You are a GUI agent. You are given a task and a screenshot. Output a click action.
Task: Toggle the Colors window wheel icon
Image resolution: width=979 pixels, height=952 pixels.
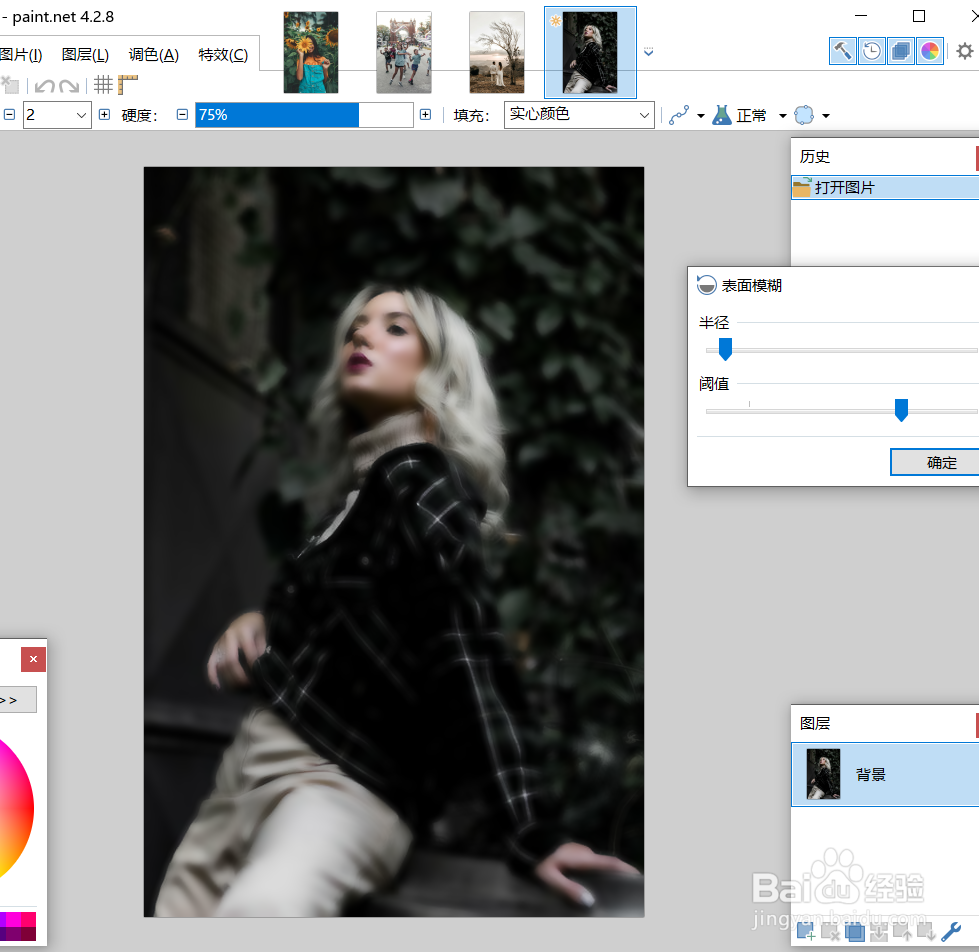tap(930, 51)
